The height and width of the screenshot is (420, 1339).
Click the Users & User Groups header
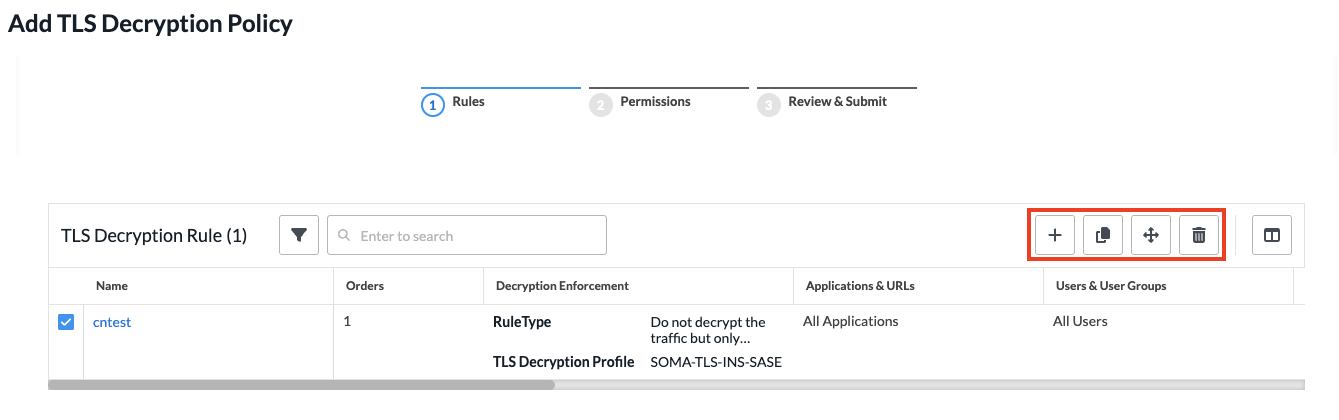1111,286
